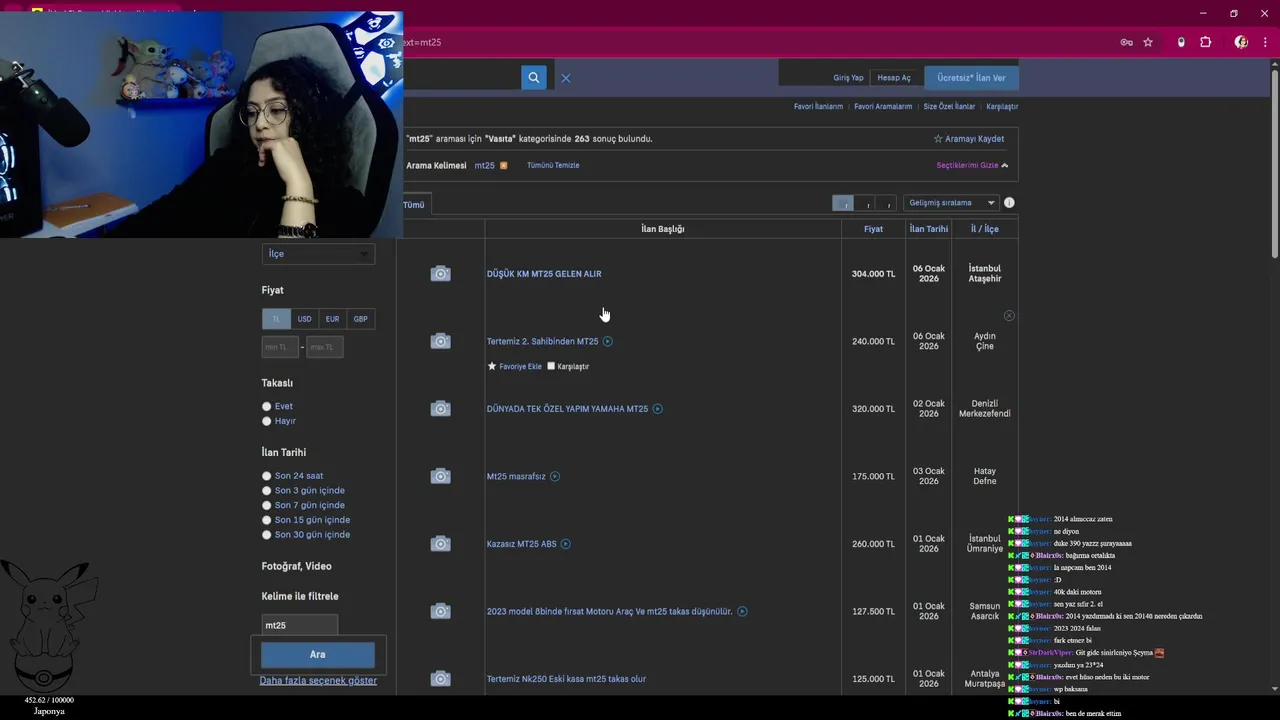Select Takaslı Evet radio option

pos(266,407)
